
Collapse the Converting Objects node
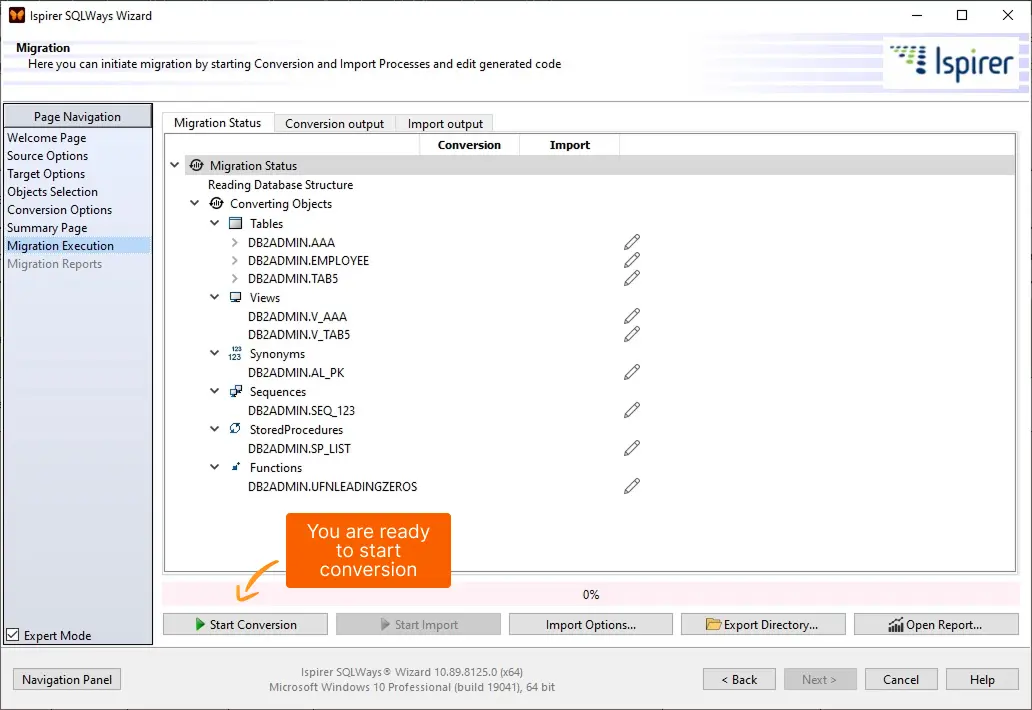(194, 203)
